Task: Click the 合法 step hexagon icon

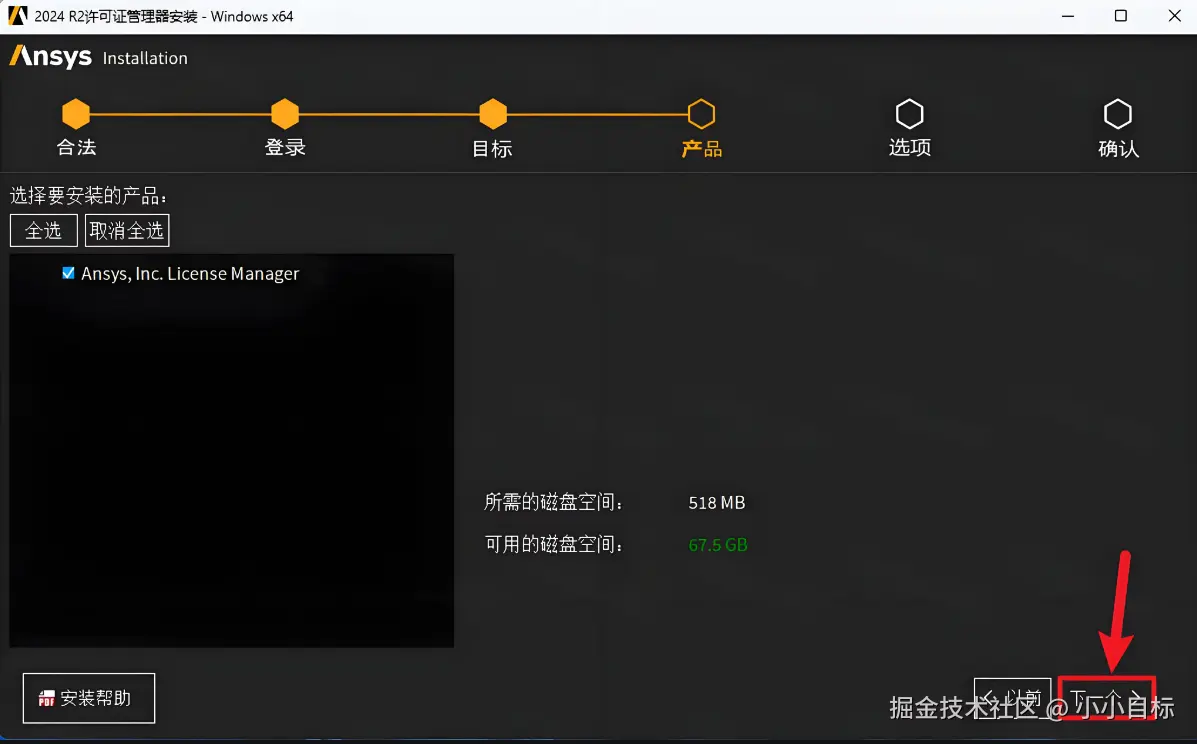Action: 76,114
